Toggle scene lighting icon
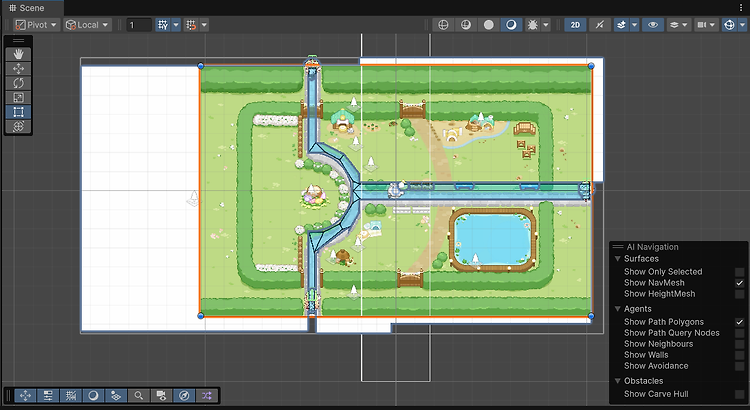This screenshot has width=750, height=410. pos(600,25)
